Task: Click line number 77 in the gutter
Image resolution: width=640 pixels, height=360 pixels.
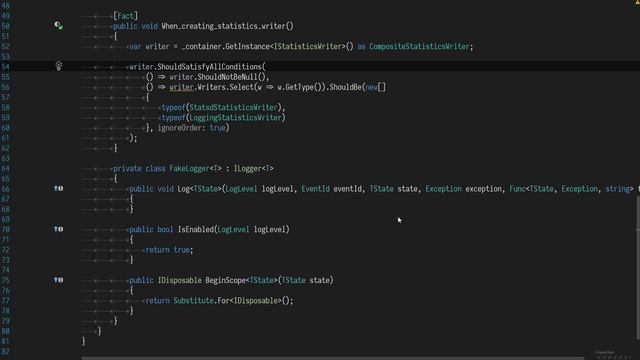Action: [5, 301]
